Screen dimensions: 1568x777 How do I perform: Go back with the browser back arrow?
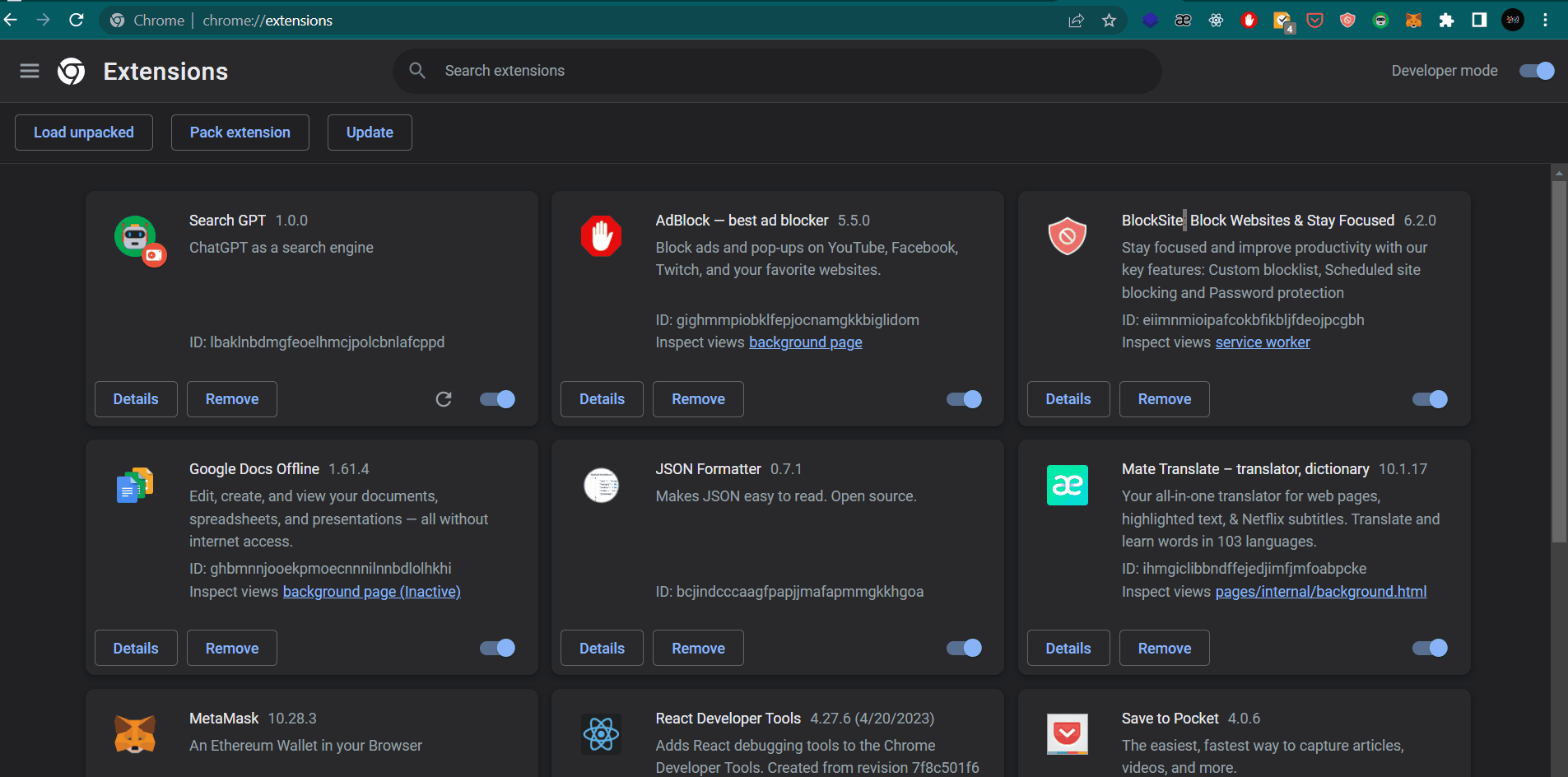11,20
